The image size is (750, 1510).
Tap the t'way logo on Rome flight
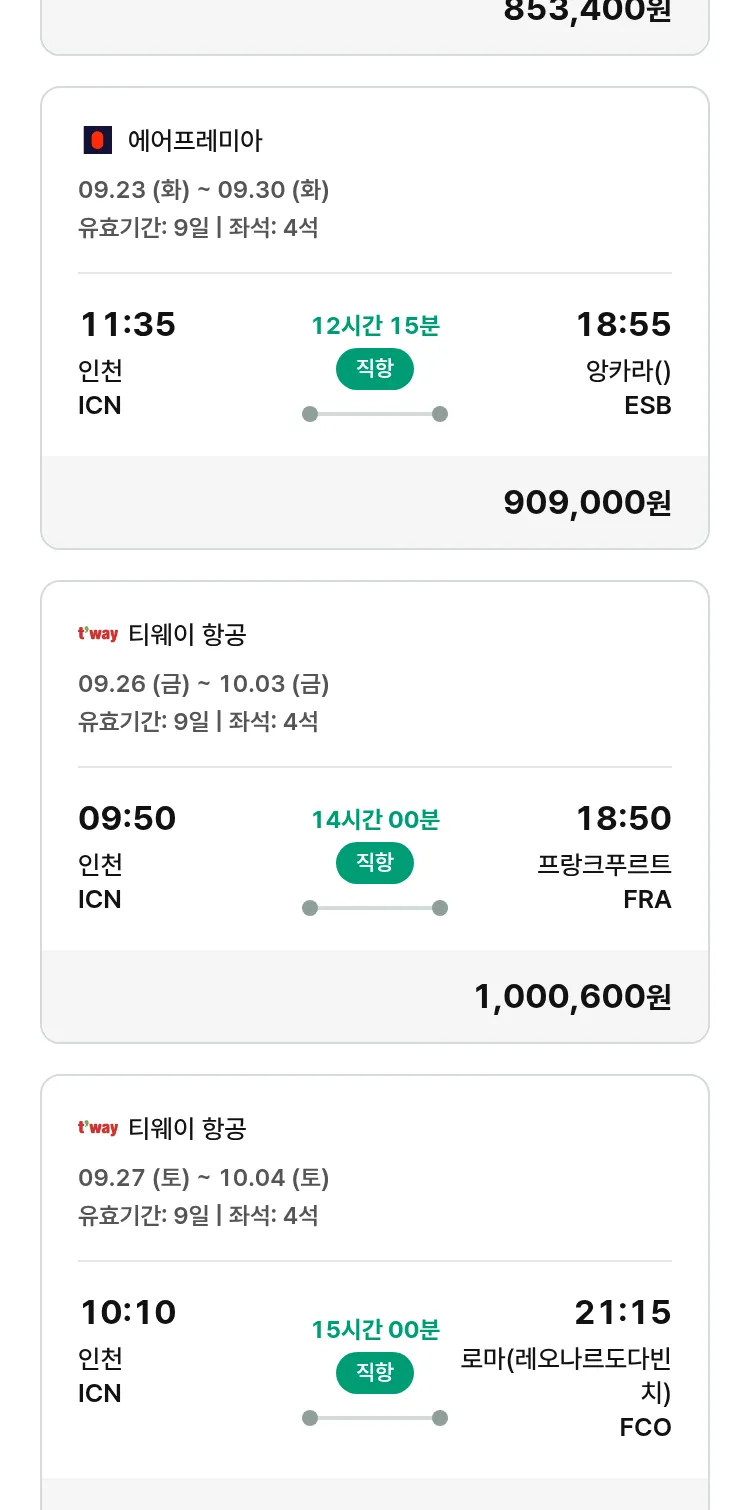click(98, 1128)
